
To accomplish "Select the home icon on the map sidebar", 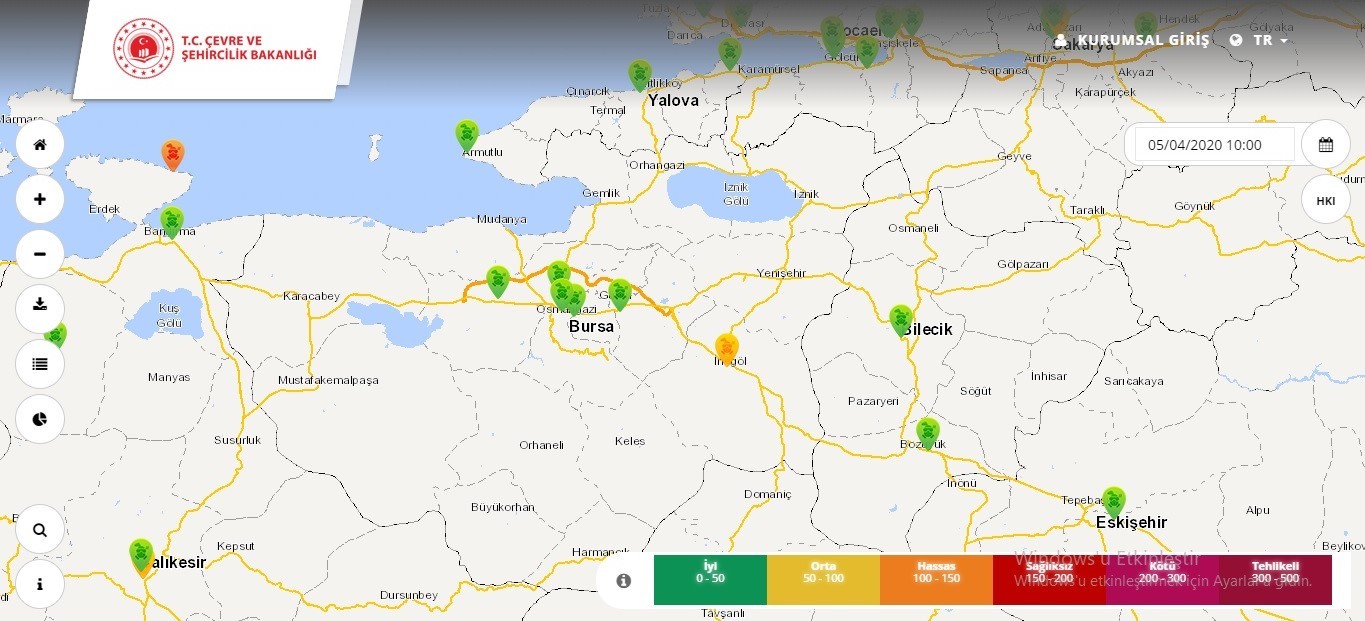I will point(39,144).
